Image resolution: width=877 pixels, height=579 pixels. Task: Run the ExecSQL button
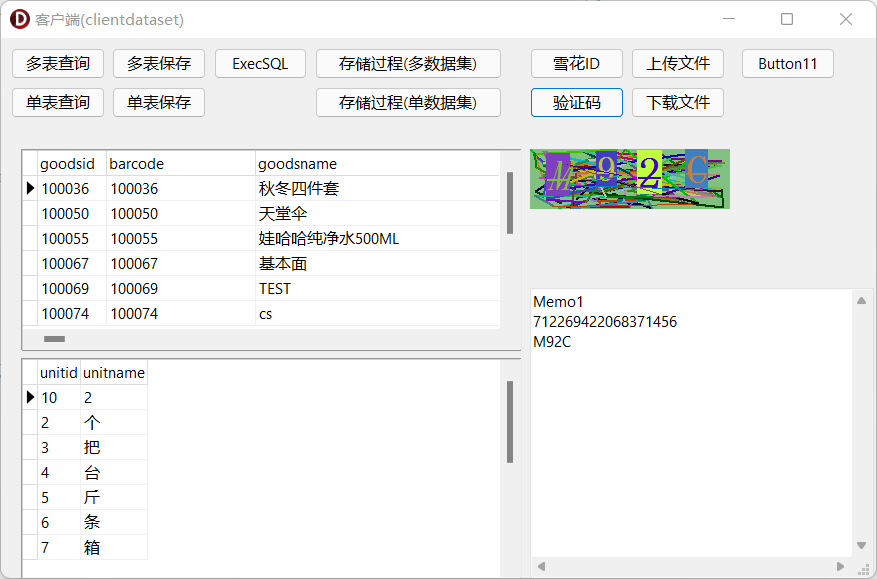click(260, 64)
